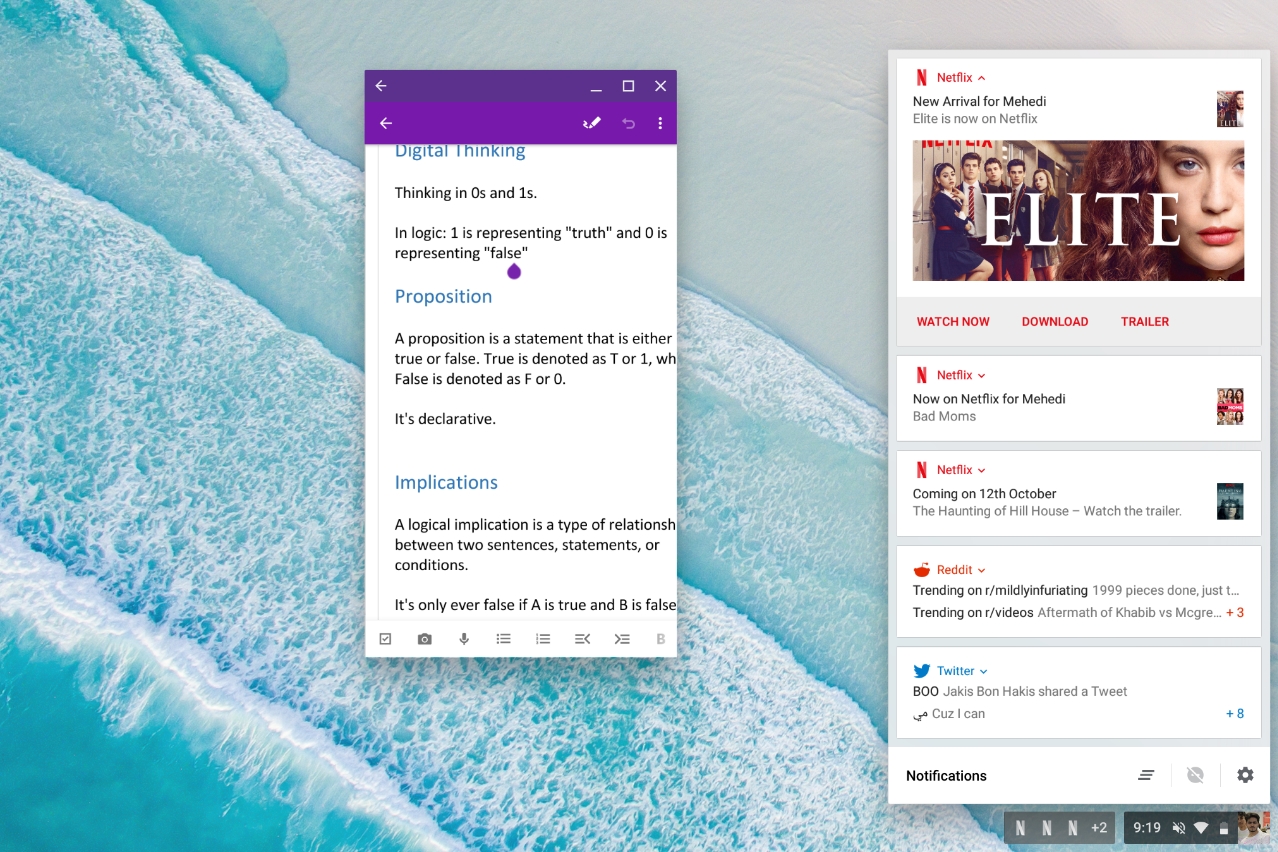1278x852 pixels.
Task: Open notification settings with the gear icon
Action: pyautogui.click(x=1245, y=775)
